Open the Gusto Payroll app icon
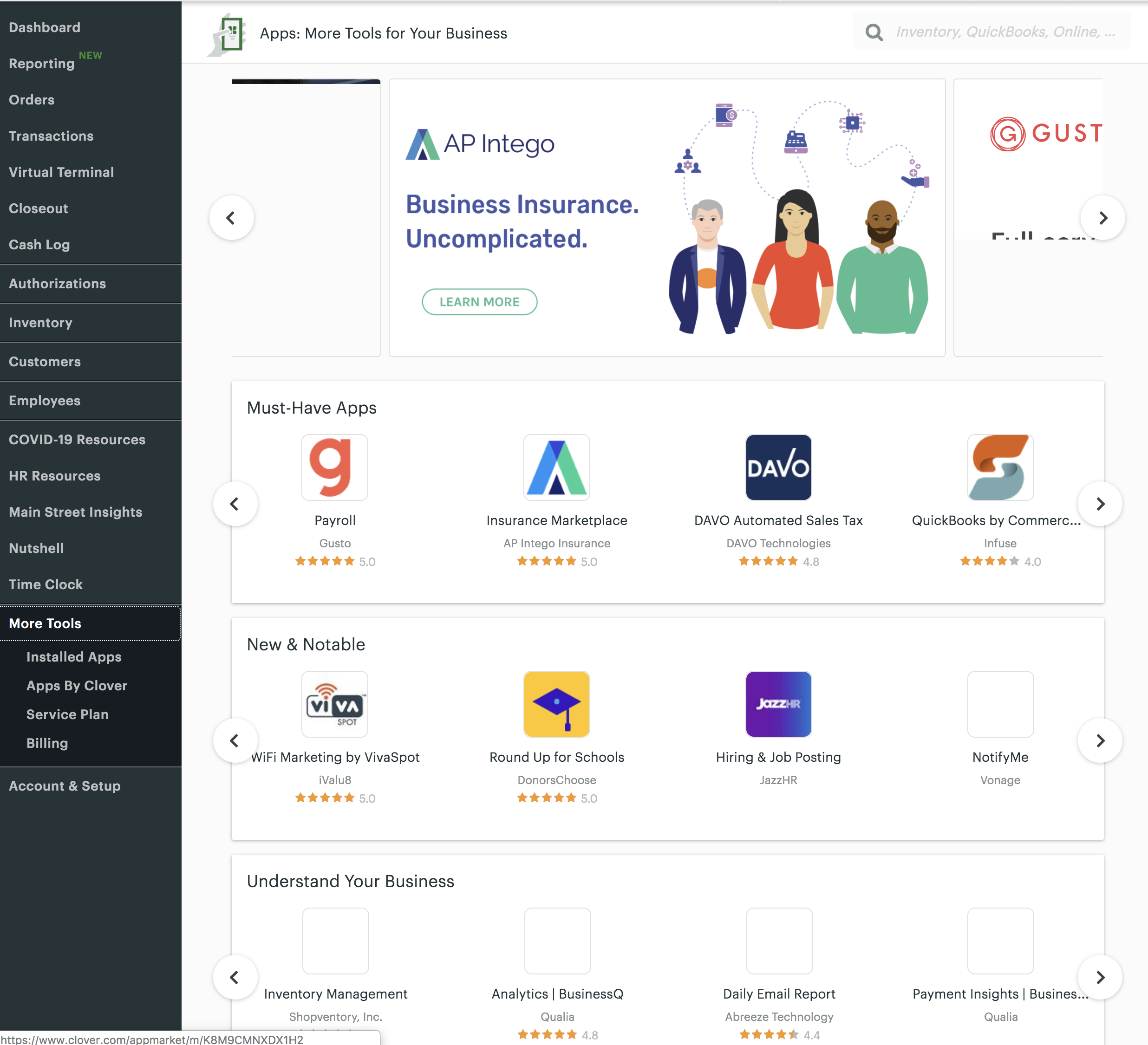 pos(335,467)
